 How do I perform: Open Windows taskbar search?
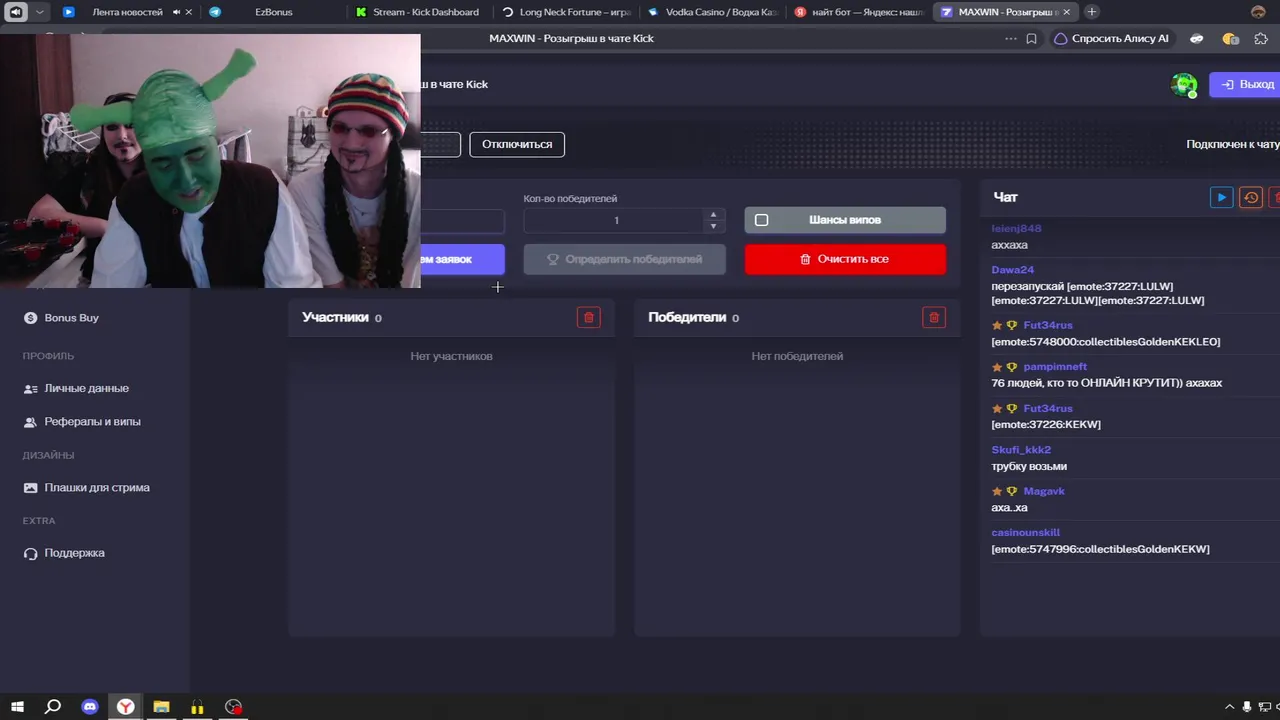click(x=53, y=707)
